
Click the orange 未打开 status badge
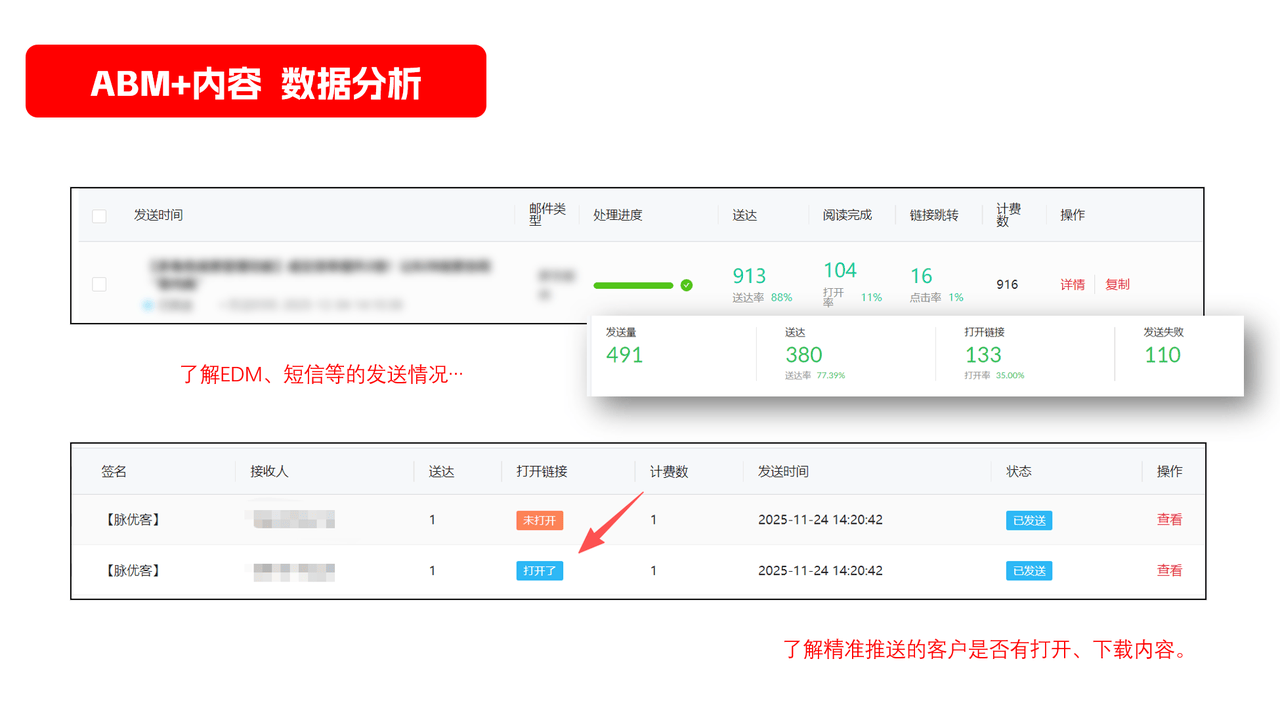click(x=539, y=520)
